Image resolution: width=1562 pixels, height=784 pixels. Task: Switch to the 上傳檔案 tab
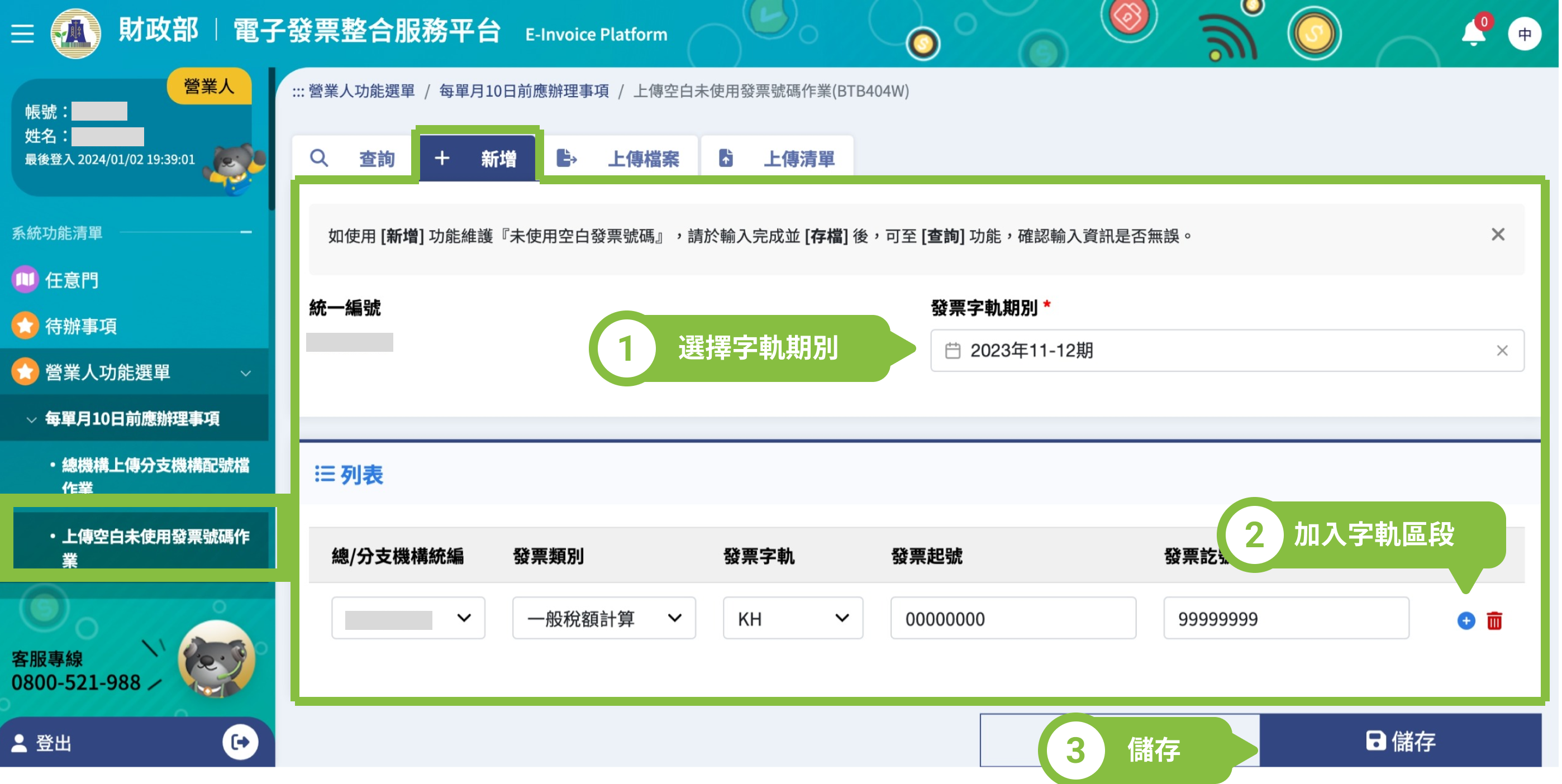[620, 159]
